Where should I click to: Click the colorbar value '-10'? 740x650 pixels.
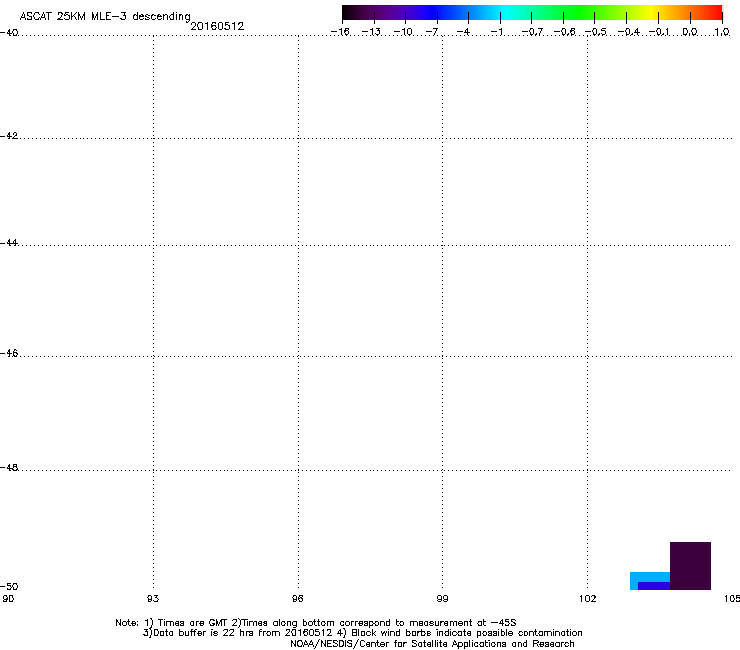tap(403, 32)
